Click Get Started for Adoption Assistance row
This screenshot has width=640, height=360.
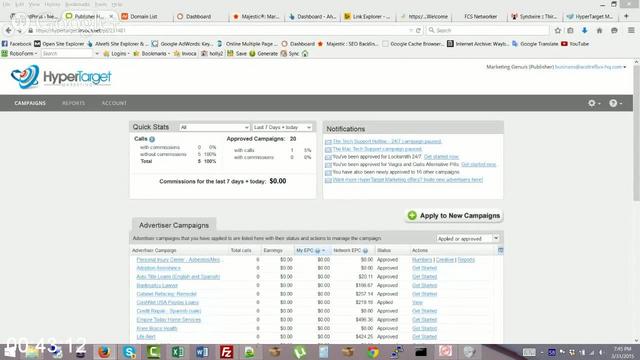point(424,268)
